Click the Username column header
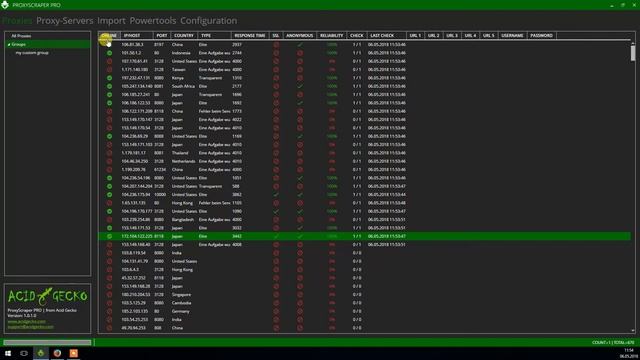The image size is (640, 360). click(512, 36)
